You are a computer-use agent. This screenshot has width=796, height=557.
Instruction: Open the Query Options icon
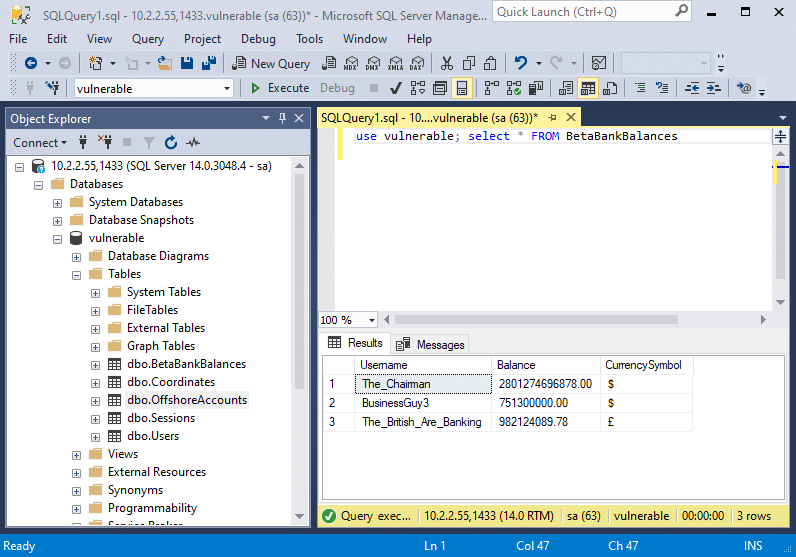click(x=440, y=88)
